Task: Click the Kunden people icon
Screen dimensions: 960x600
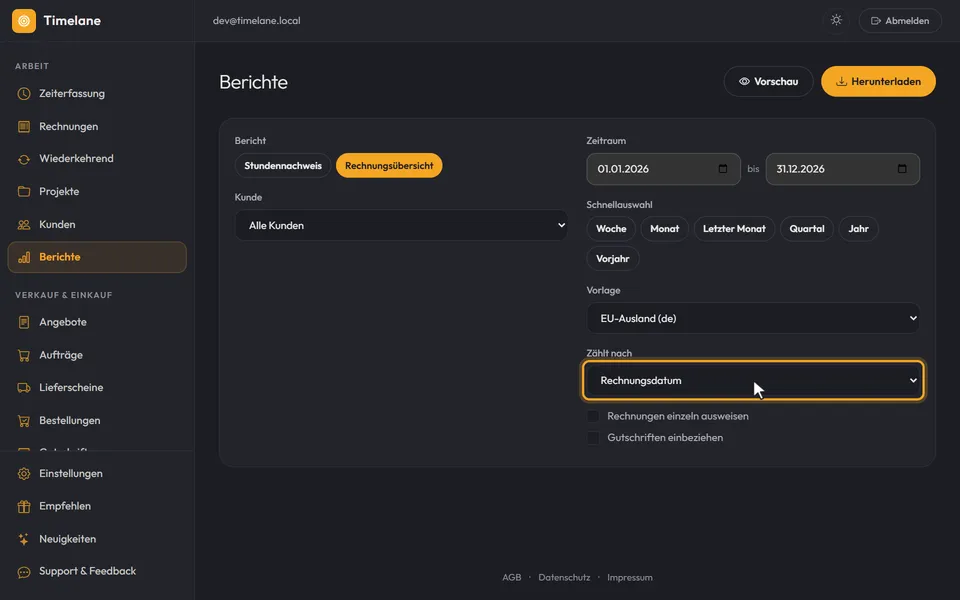Action: click(x=24, y=225)
